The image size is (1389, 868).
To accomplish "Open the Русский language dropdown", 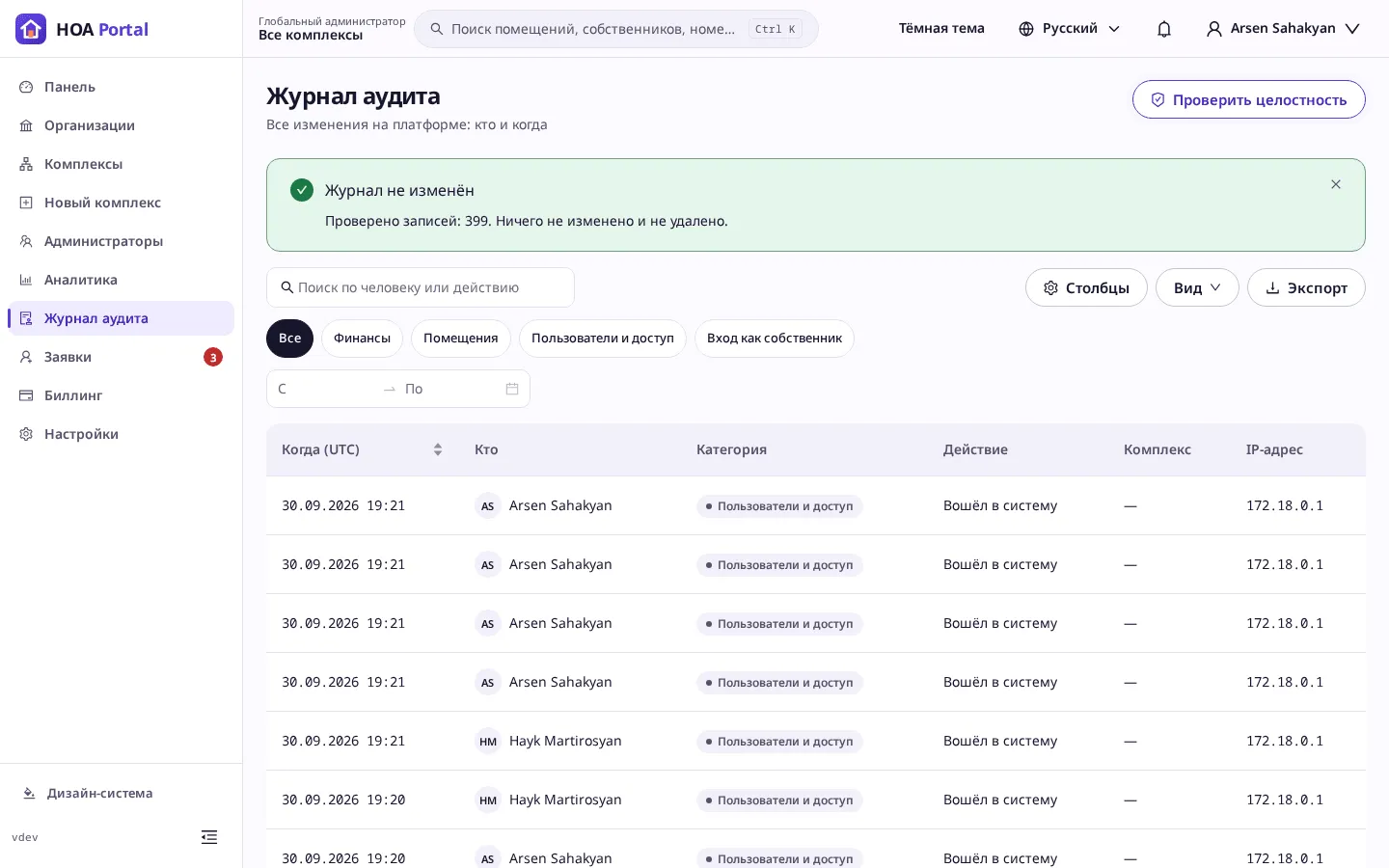I will click(x=1070, y=29).
